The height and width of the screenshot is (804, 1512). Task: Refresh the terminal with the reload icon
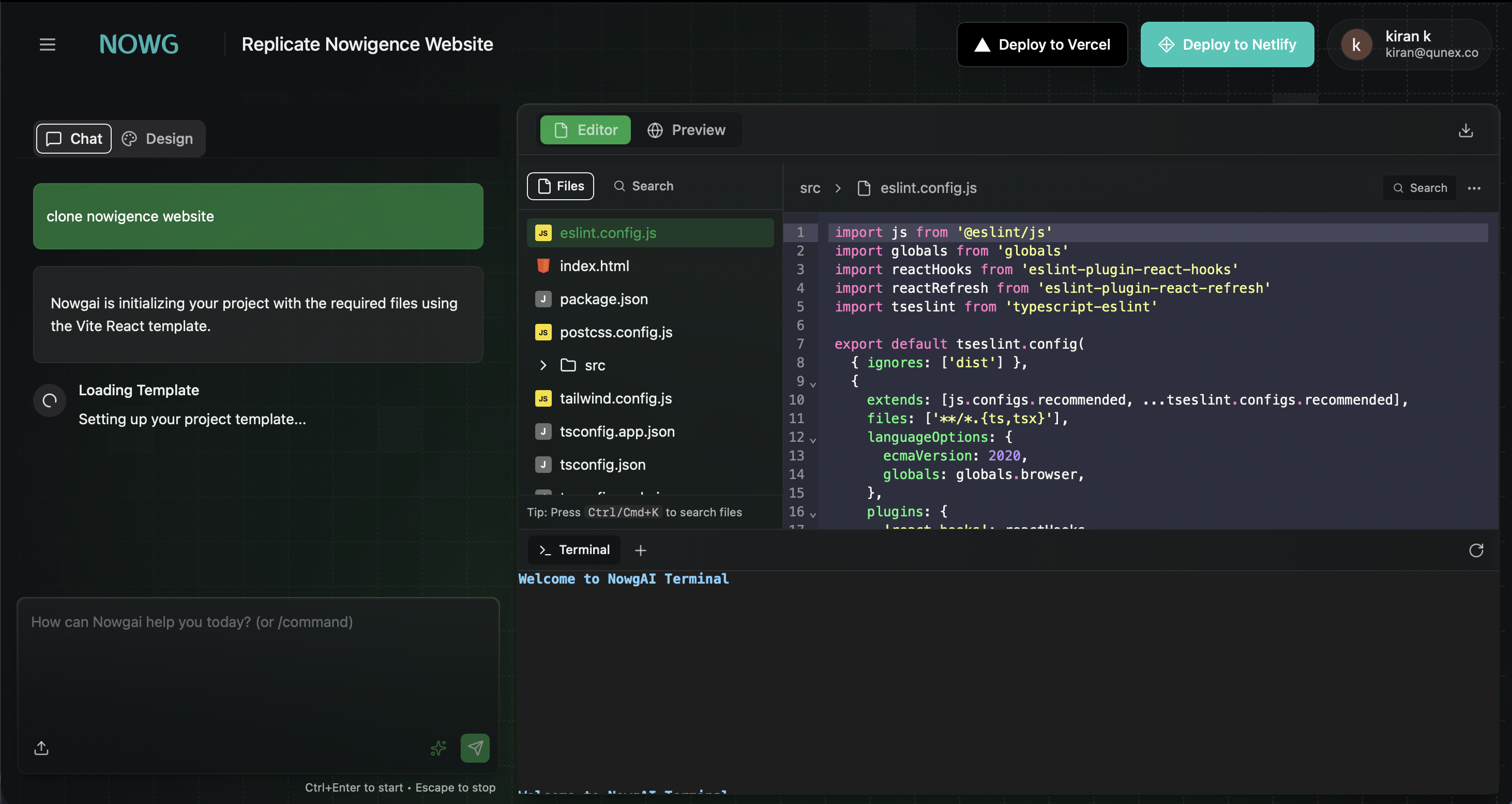[x=1476, y=550]
